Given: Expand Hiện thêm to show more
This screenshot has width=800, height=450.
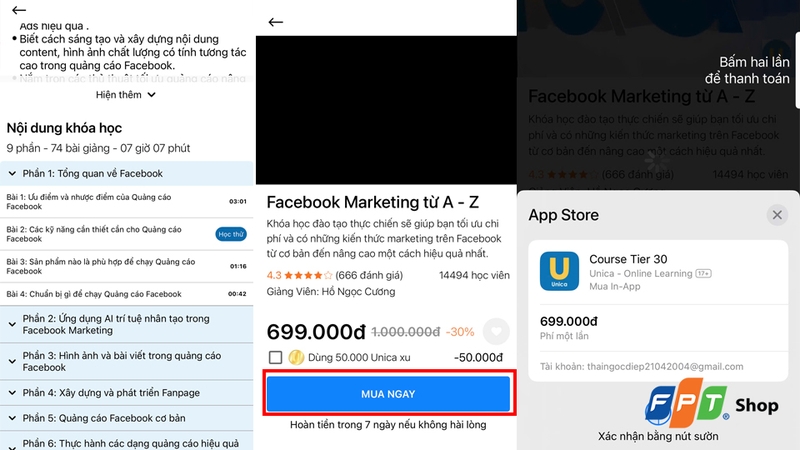Looking at the screenshot, I should click(126, 94).
